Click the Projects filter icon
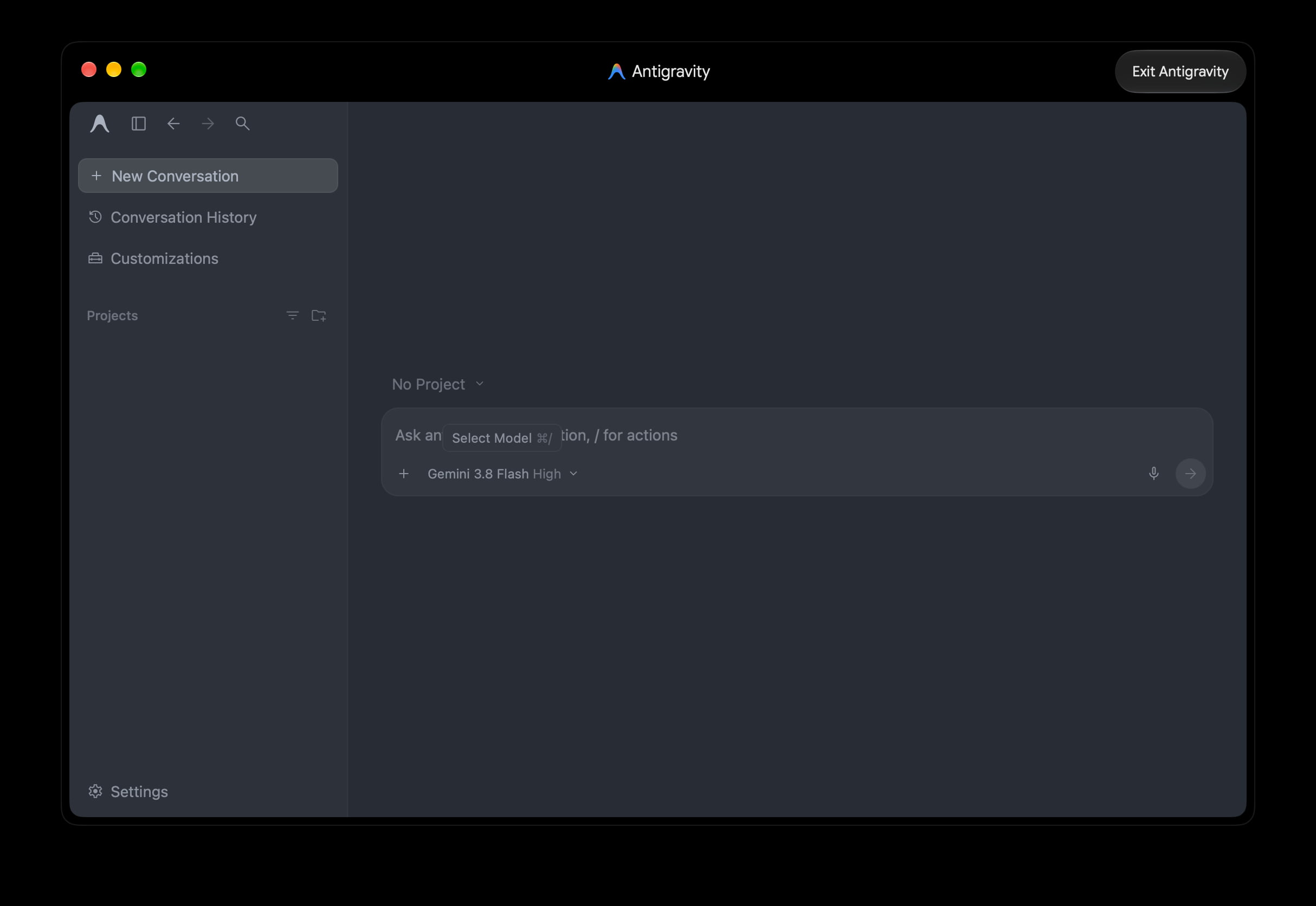 tap(292, 315)
